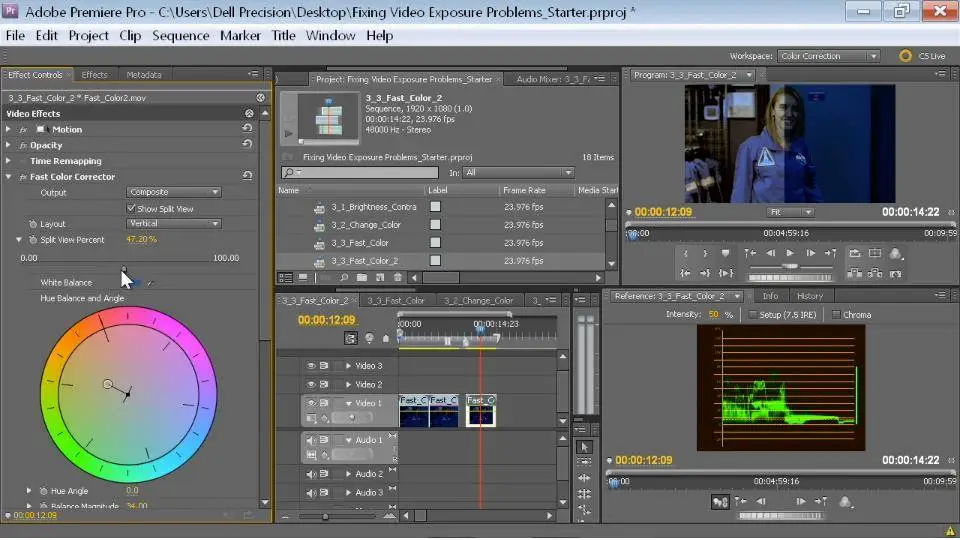Open Output settings icon in Program monitor

coord(894,253)
